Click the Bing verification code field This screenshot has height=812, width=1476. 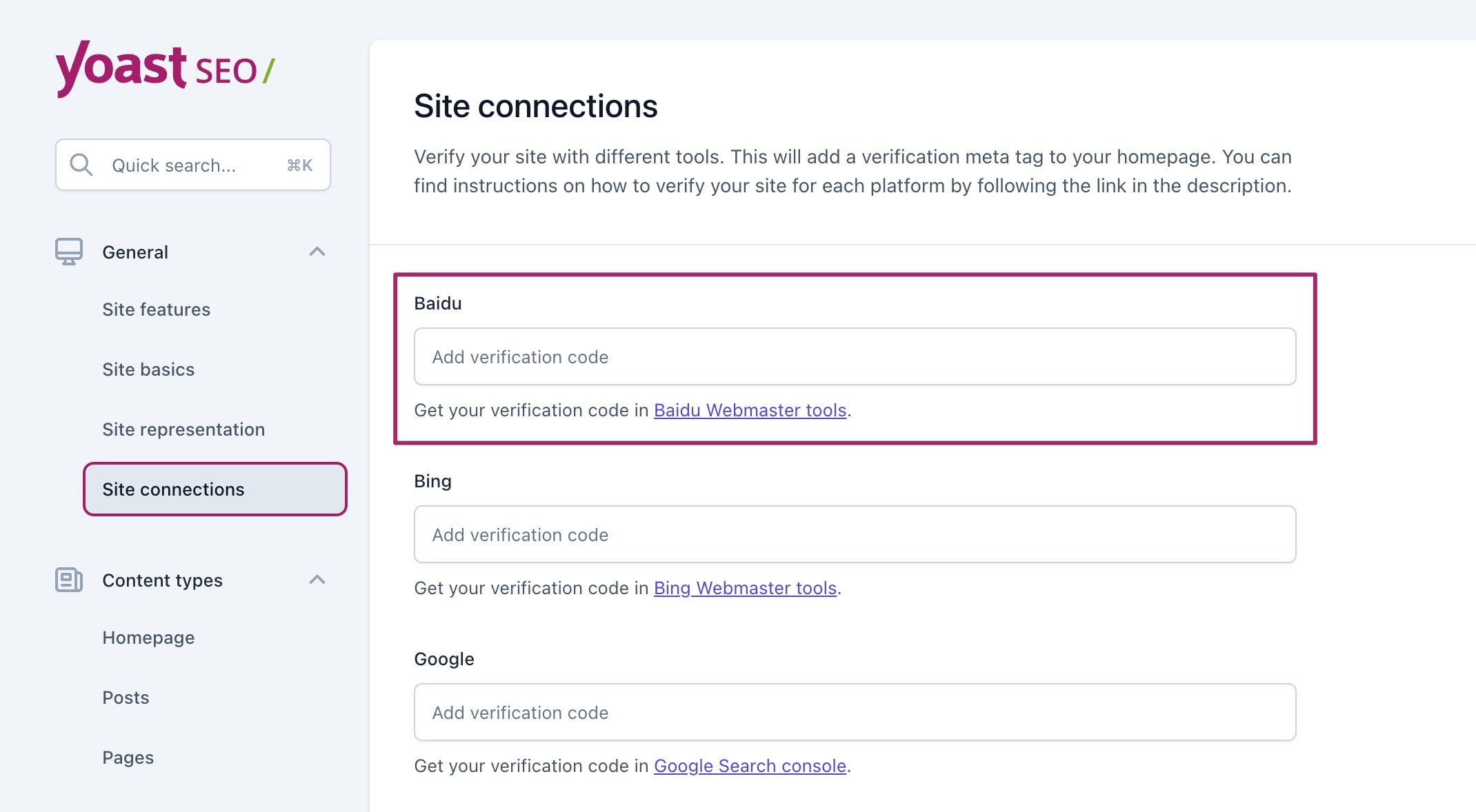855,534
